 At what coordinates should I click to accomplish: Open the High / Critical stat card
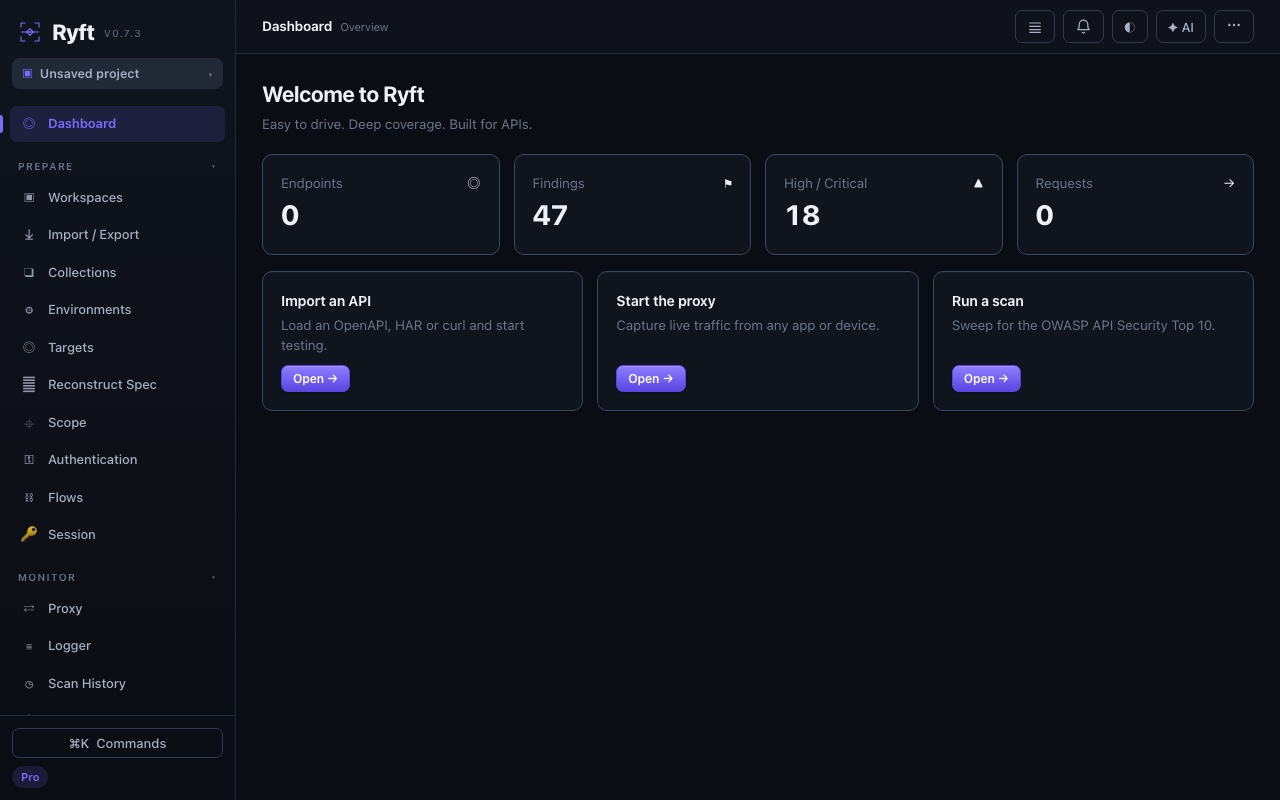(884, 204)
